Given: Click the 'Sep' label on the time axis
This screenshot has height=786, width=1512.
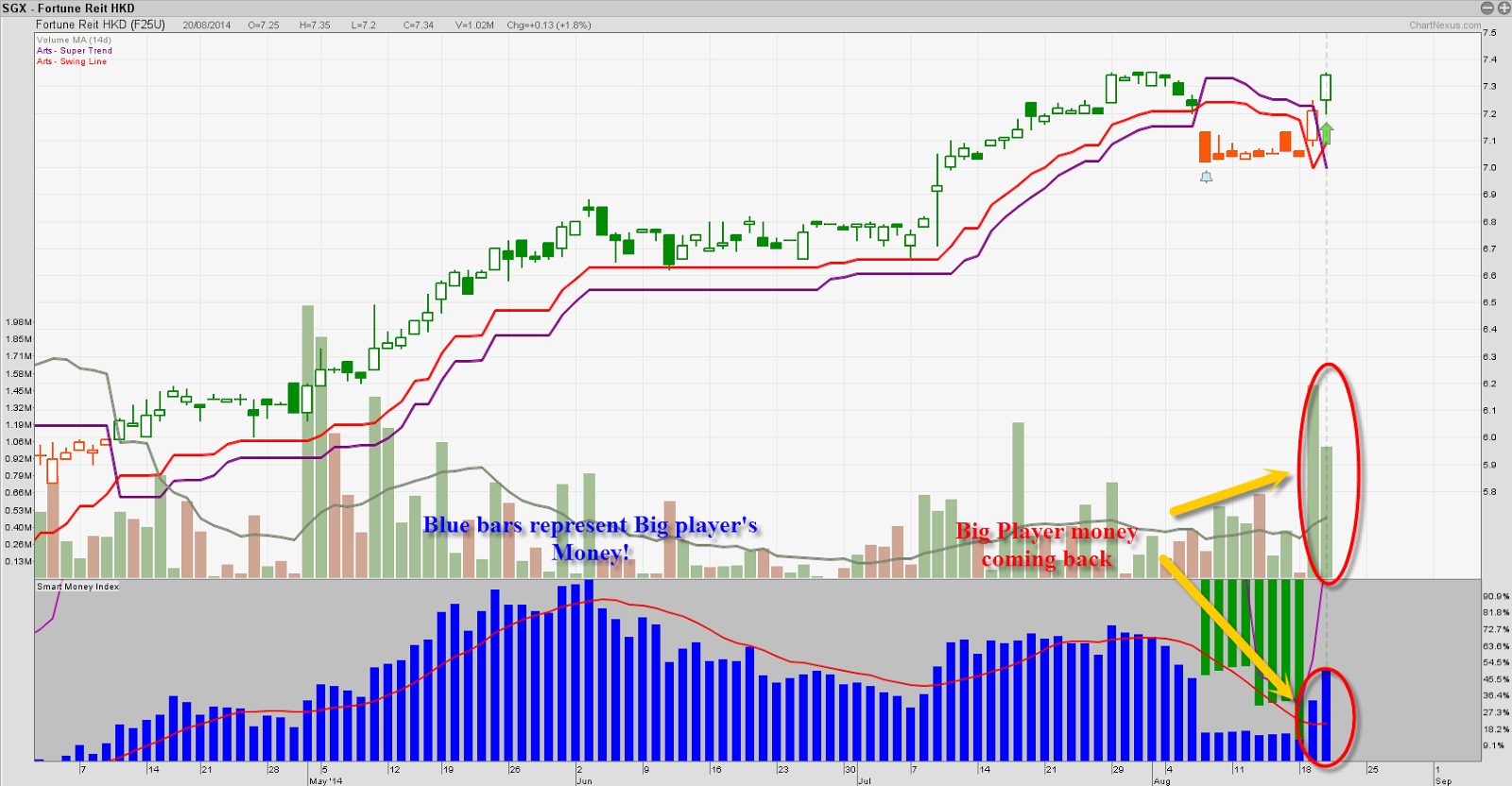Looking at the screenshot, I should pos(1443,780).
